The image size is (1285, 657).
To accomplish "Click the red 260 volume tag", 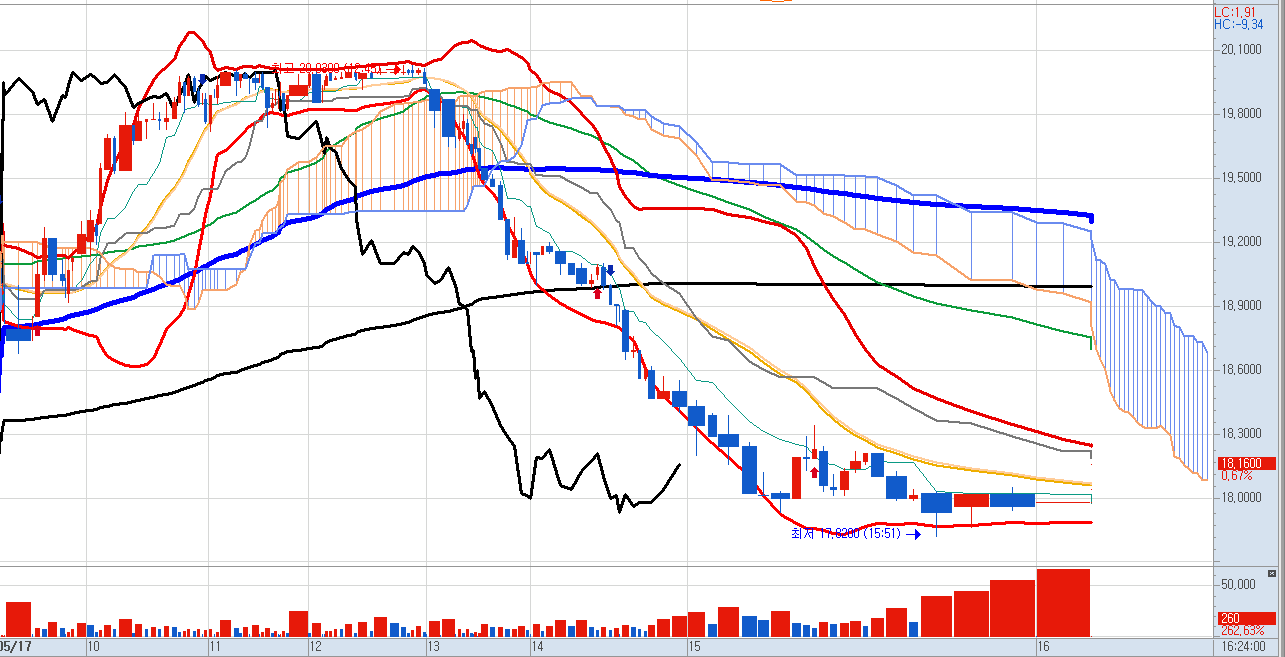I will click(1246, 619).
